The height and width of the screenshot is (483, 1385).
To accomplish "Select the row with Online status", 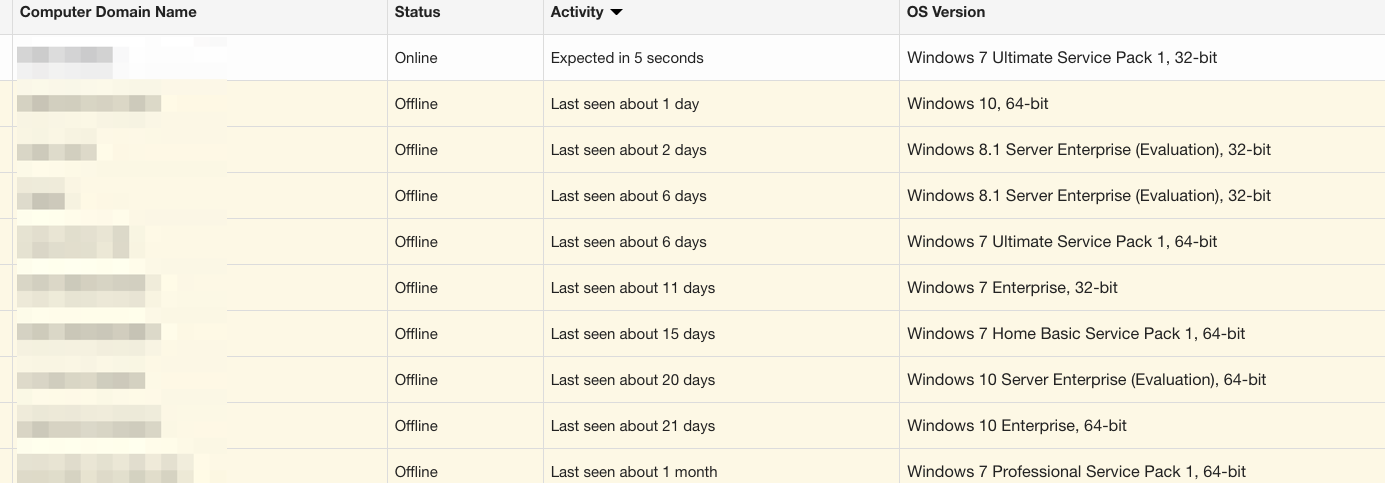I will [x=416, y=58].
